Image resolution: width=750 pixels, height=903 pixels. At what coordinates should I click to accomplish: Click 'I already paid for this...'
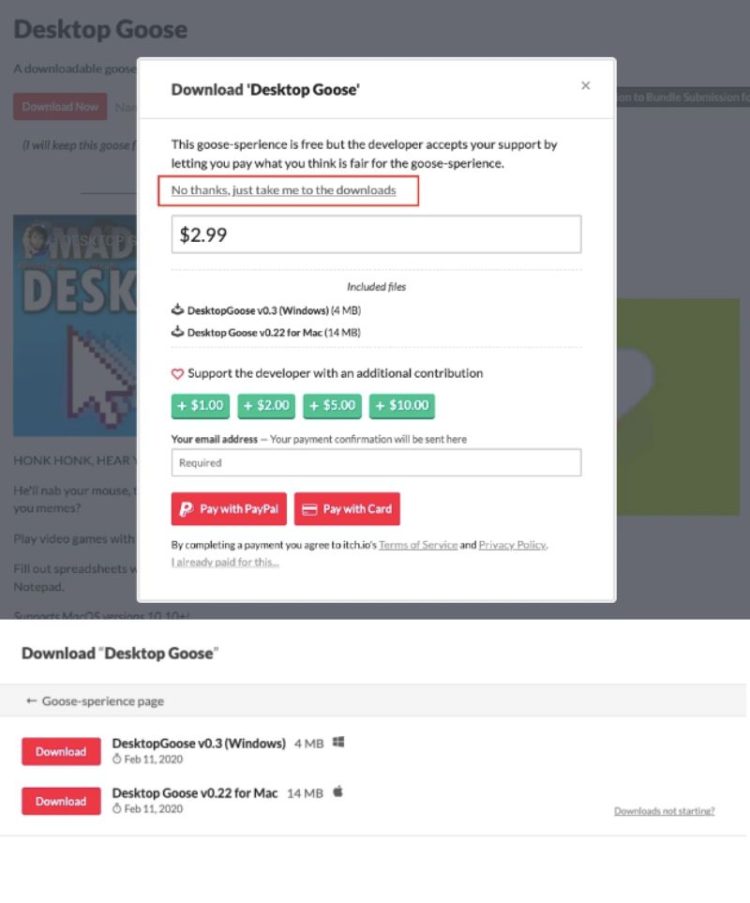(225, 562)
